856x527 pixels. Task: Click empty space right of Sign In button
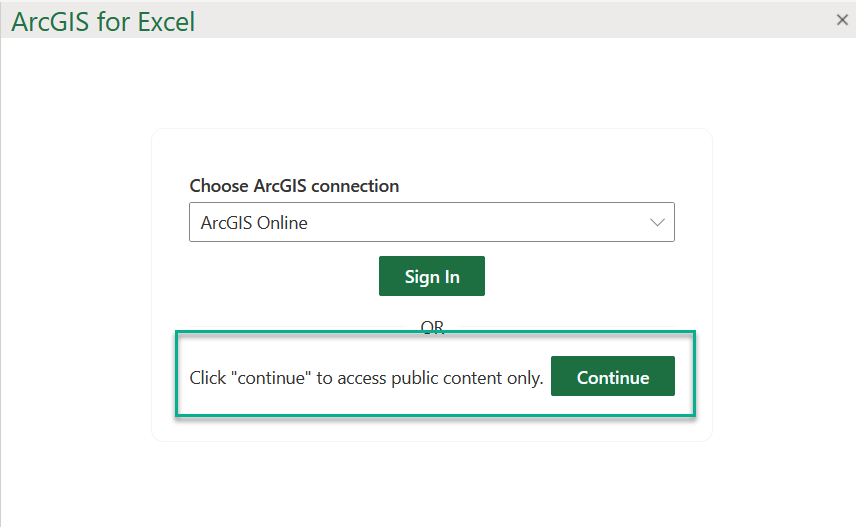[580, 277]
